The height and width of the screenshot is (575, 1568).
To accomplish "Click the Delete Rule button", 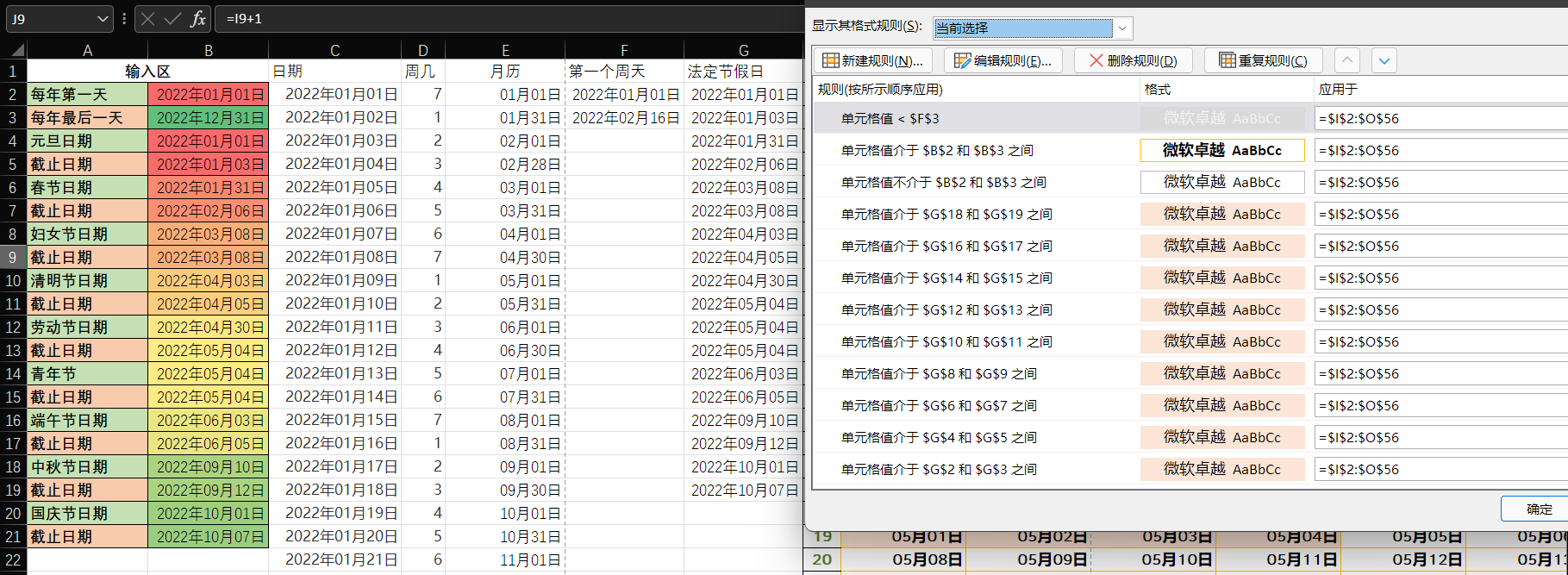I will click(1133, 60).
